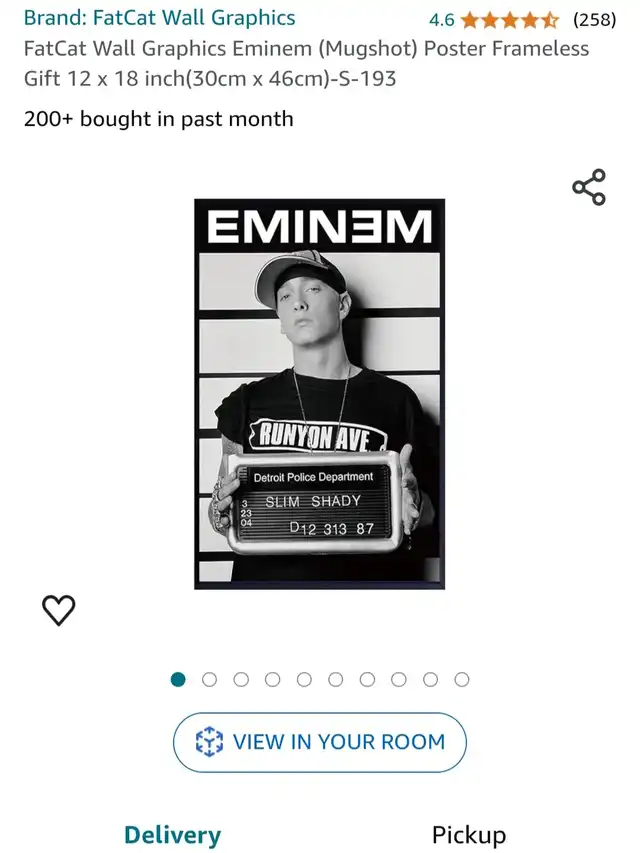Select the first image carousel dot

(x=178, y=679)
